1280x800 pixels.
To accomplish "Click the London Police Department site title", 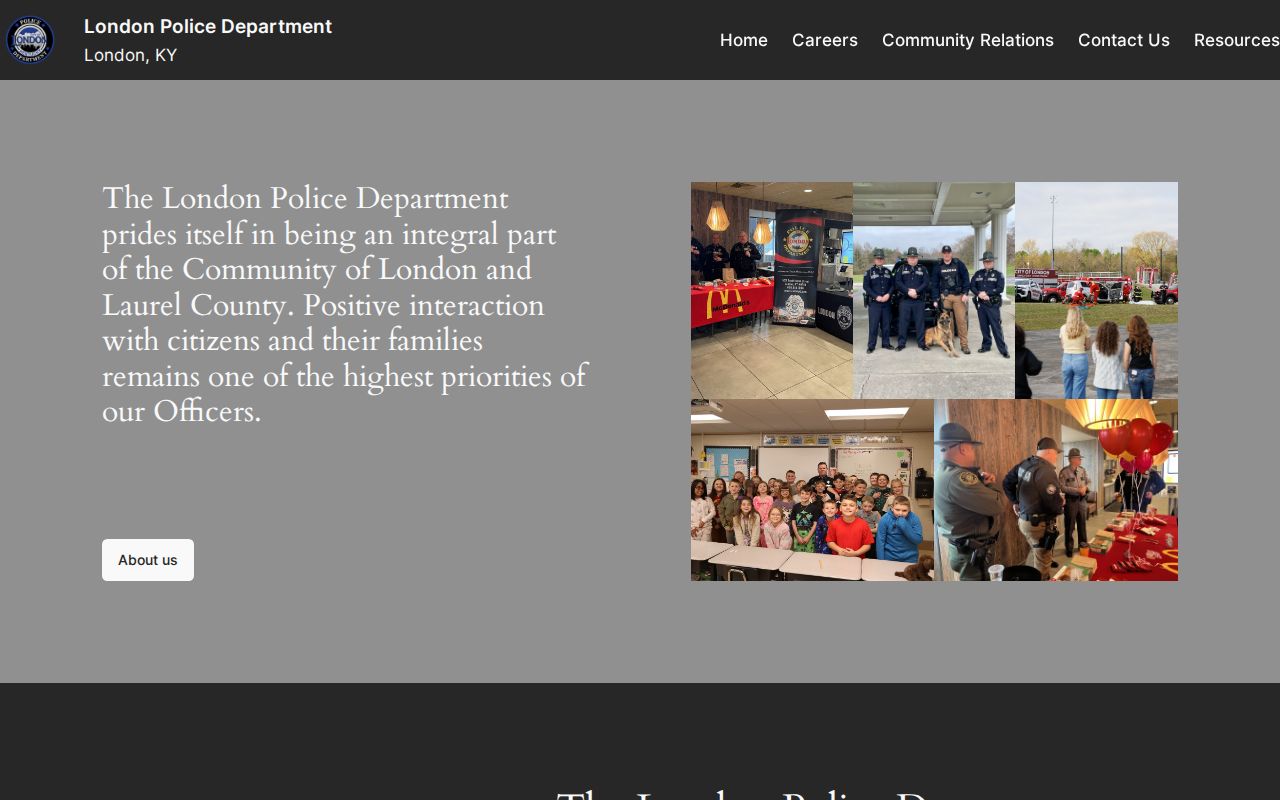I will coord(208,26).
